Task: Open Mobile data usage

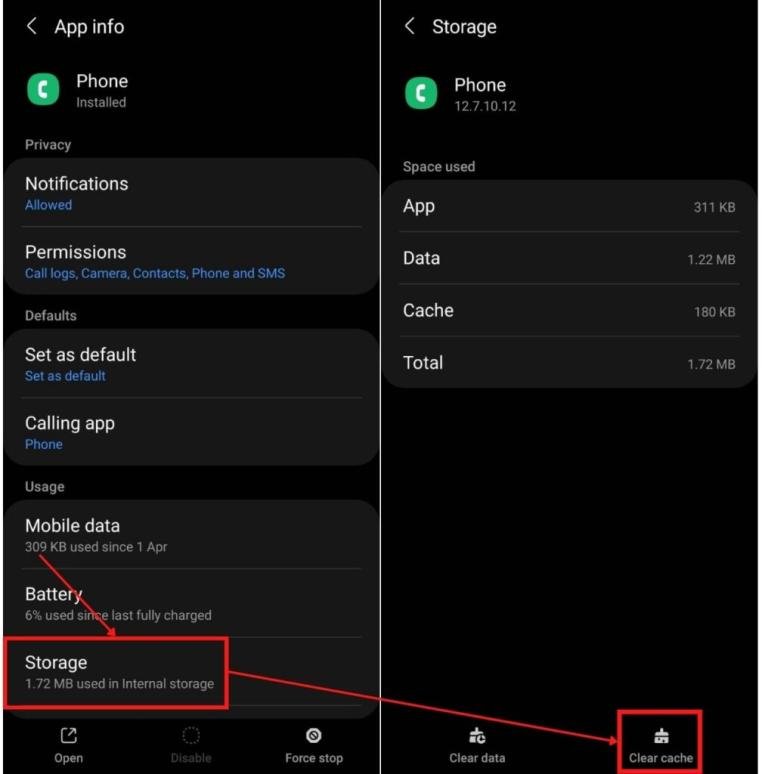Action: (x=191, y=535)
